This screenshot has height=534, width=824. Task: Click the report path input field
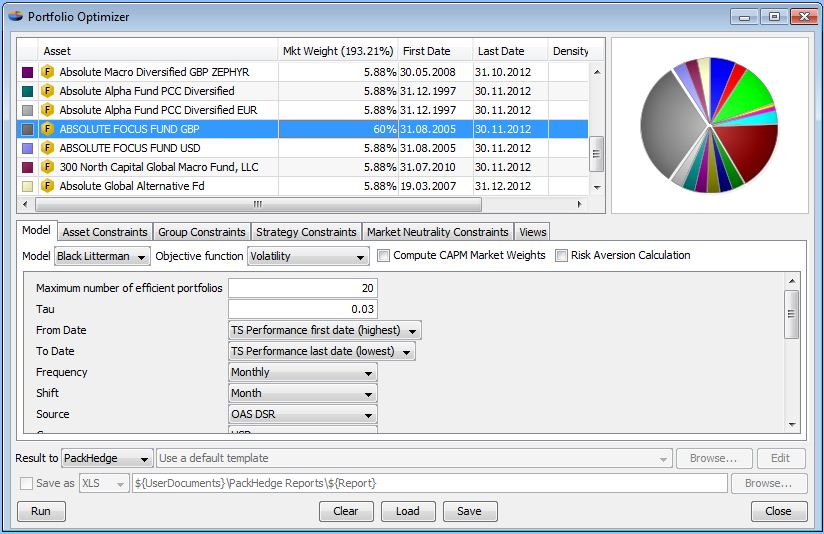pyautogui.click(x=429, y=483)
